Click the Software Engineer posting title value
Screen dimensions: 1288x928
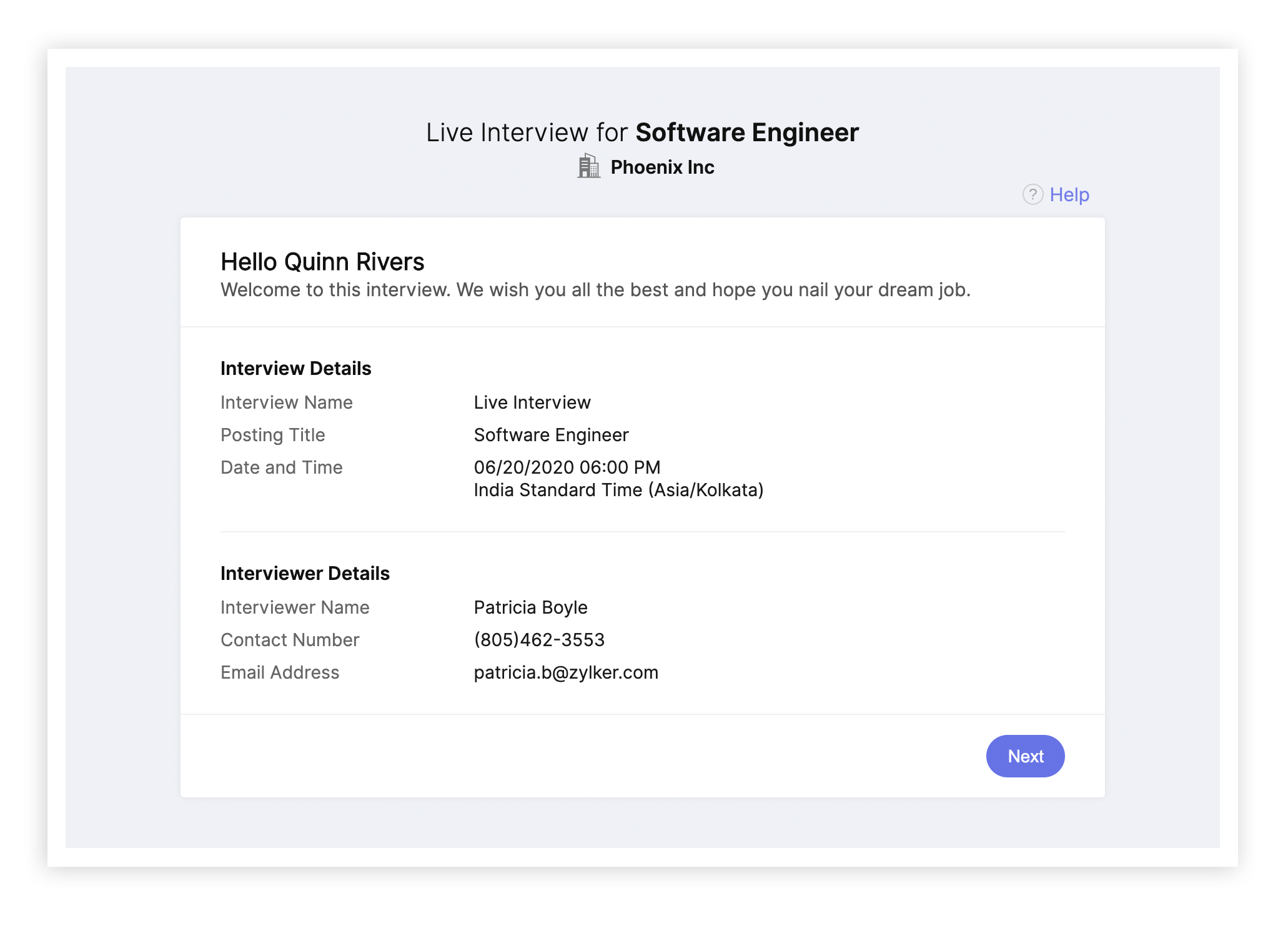click(550, 435)
